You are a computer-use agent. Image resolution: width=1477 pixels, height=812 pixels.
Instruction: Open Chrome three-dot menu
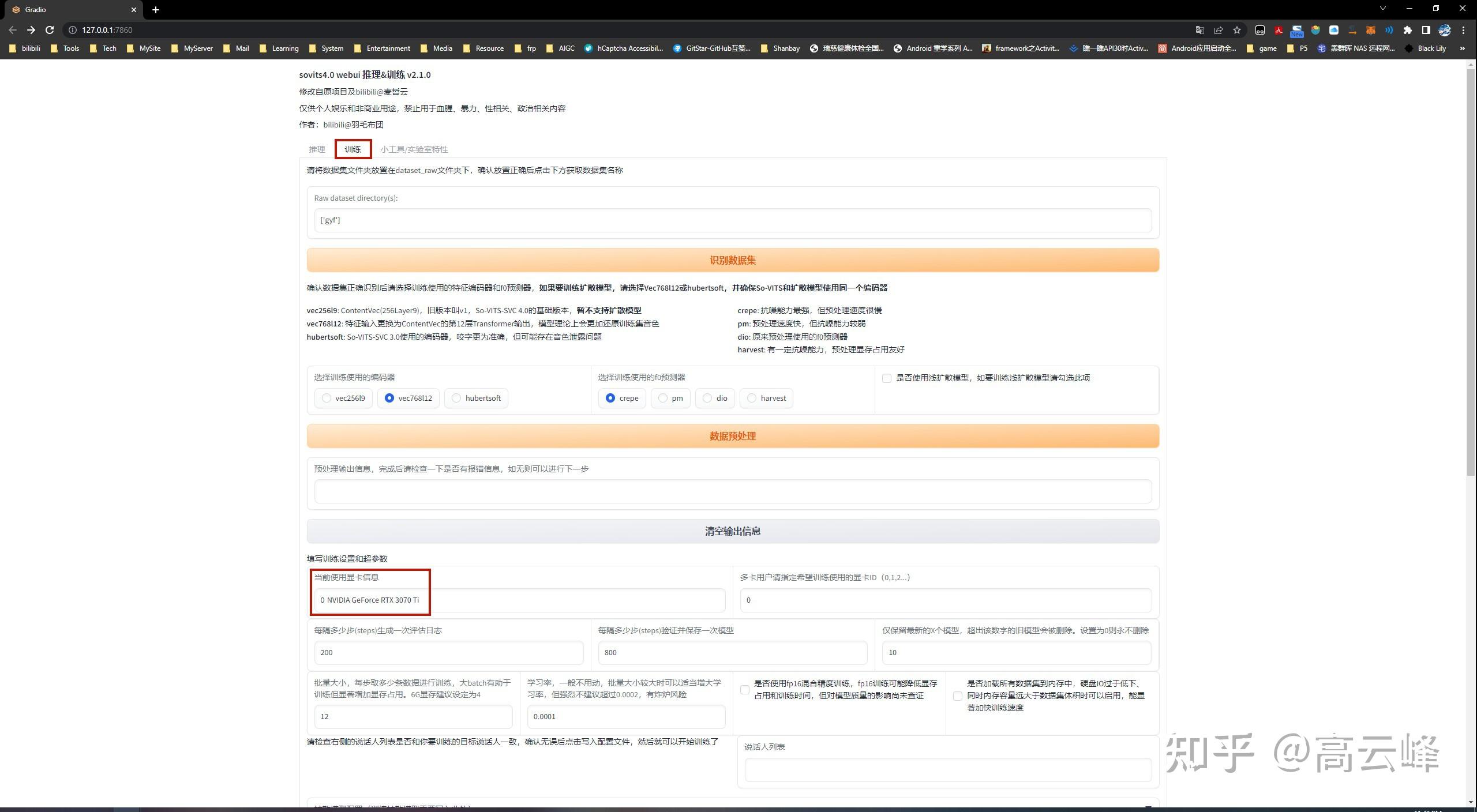click(x=1463, y=30)
